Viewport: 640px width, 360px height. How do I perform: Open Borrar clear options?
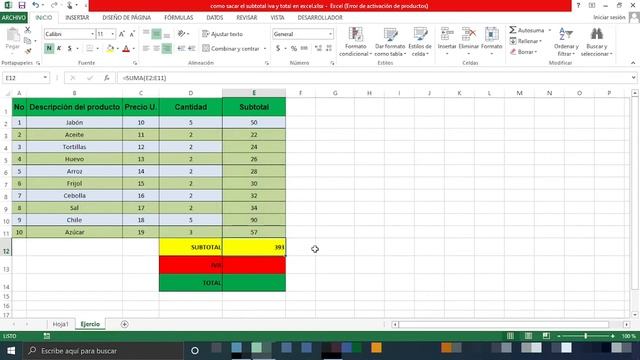(x=523, y=52)
